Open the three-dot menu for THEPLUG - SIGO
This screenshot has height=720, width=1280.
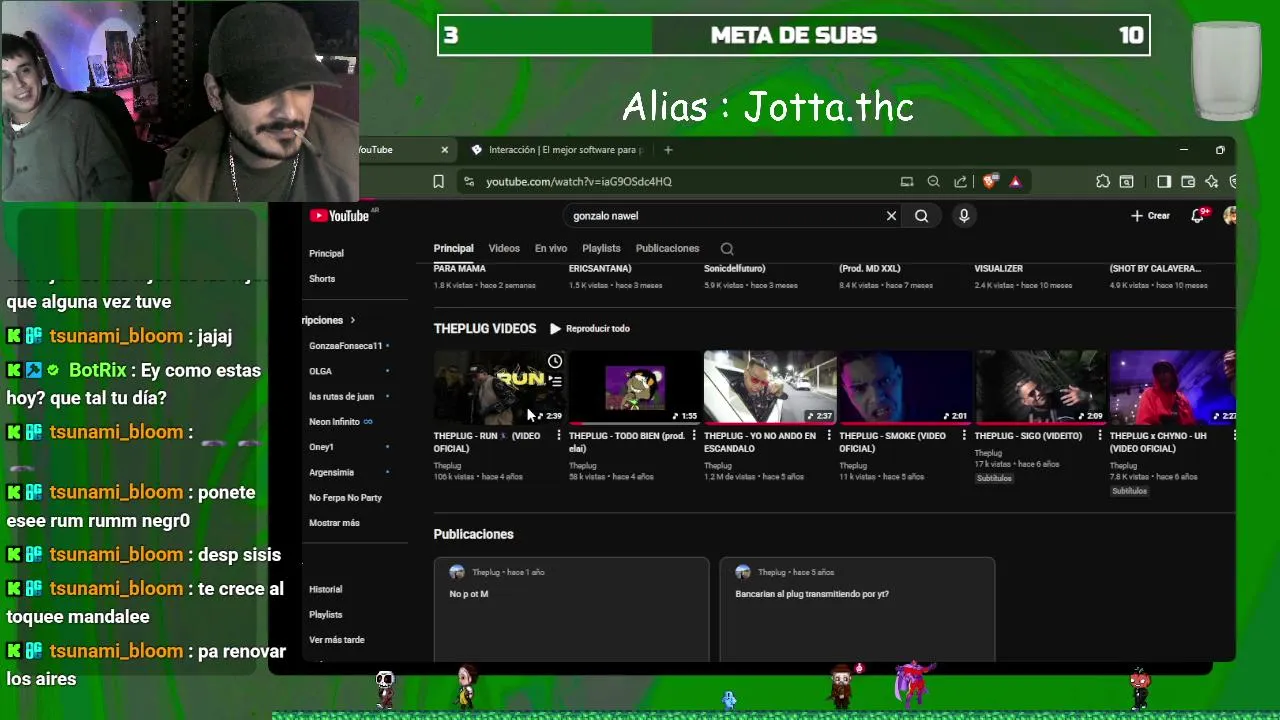coord(1099,436)
